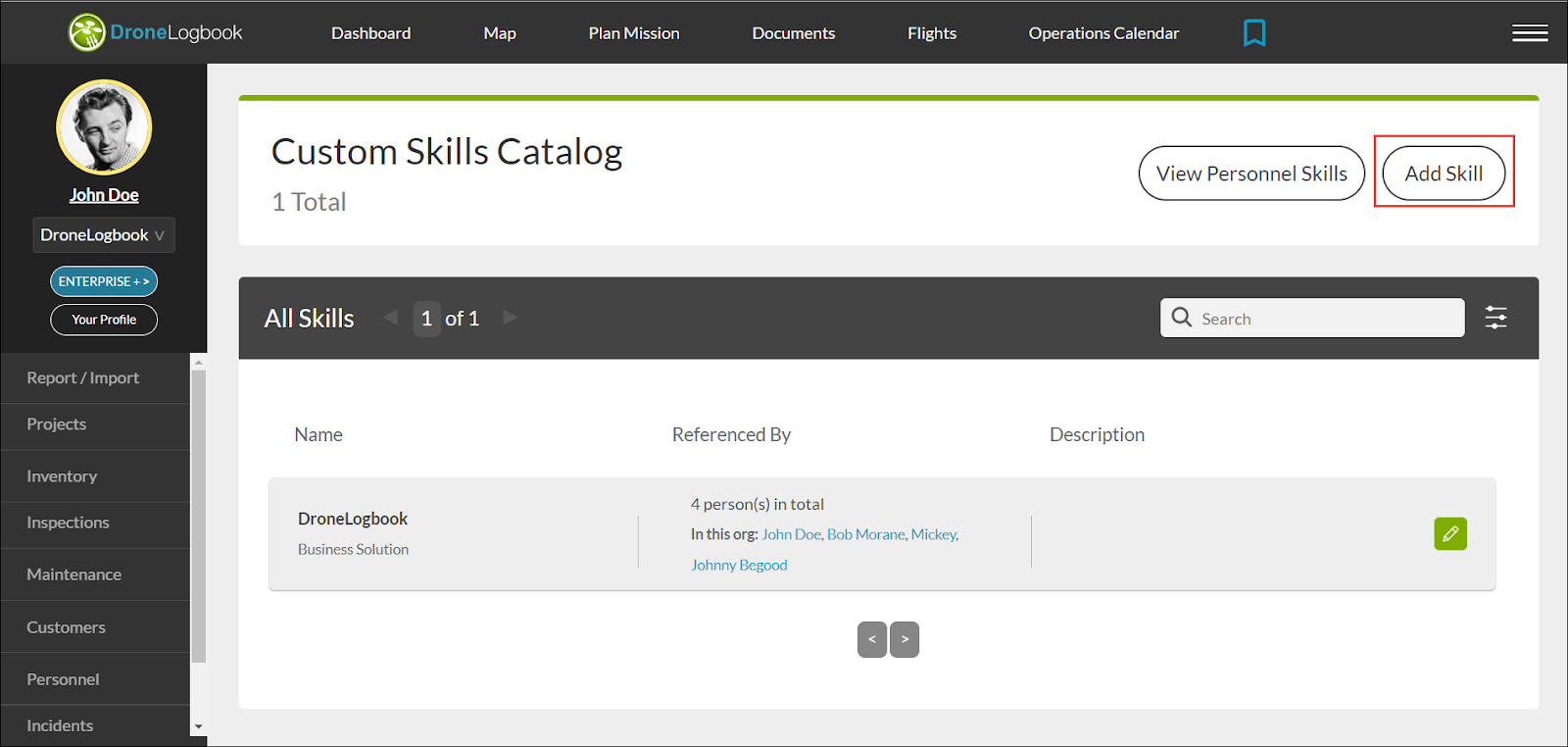Click '1 Total' text
1568x747 pixels.
pos(309,202)
